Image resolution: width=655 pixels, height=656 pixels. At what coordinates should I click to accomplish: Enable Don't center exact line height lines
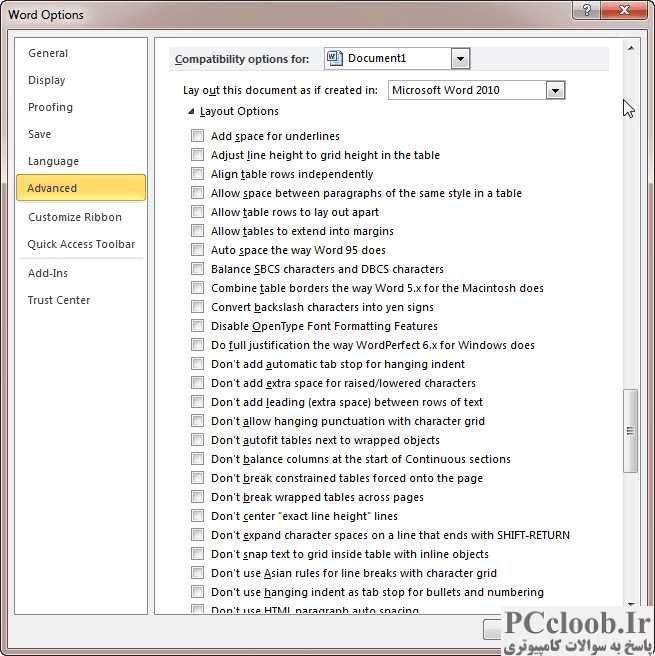point(197,515)
